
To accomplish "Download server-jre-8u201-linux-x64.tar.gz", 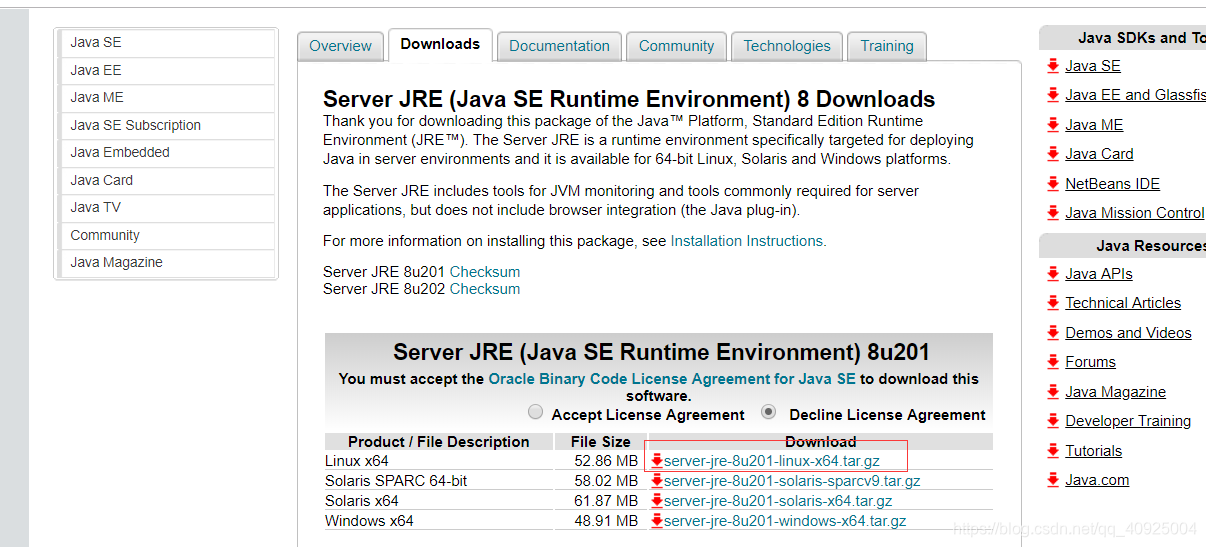I will (x=772, y=461).
